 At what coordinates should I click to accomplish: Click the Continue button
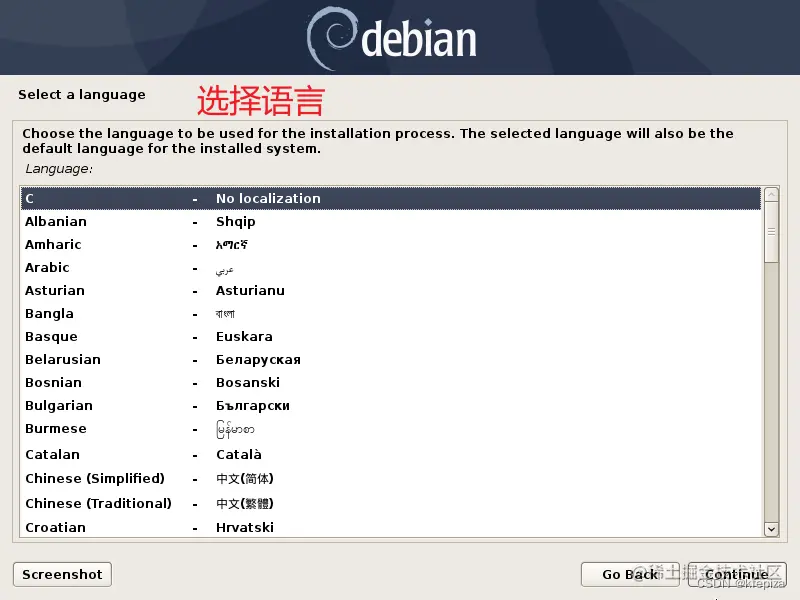point(737,574)
